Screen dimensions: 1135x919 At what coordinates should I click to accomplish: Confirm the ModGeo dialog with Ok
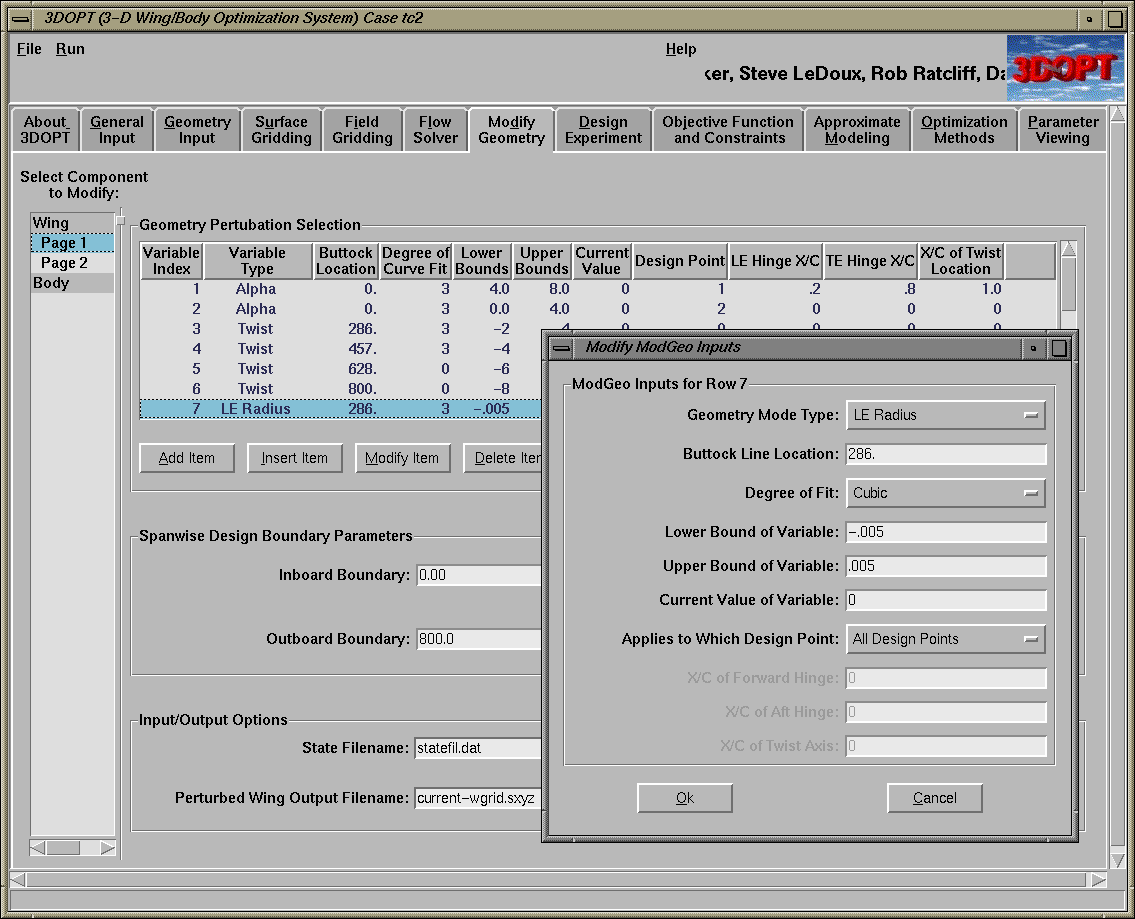(685, 798)
